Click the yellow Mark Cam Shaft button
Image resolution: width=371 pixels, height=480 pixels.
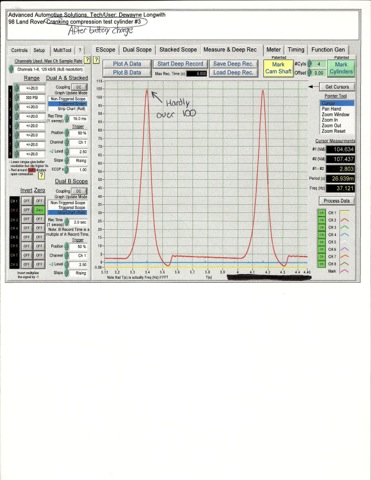(278, 68)
